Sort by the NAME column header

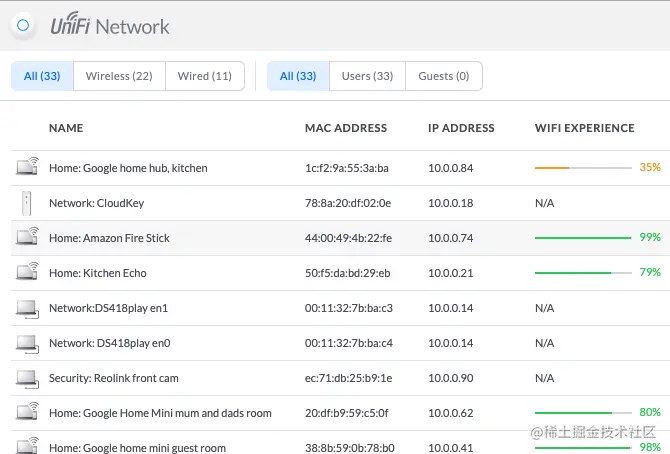66,128
